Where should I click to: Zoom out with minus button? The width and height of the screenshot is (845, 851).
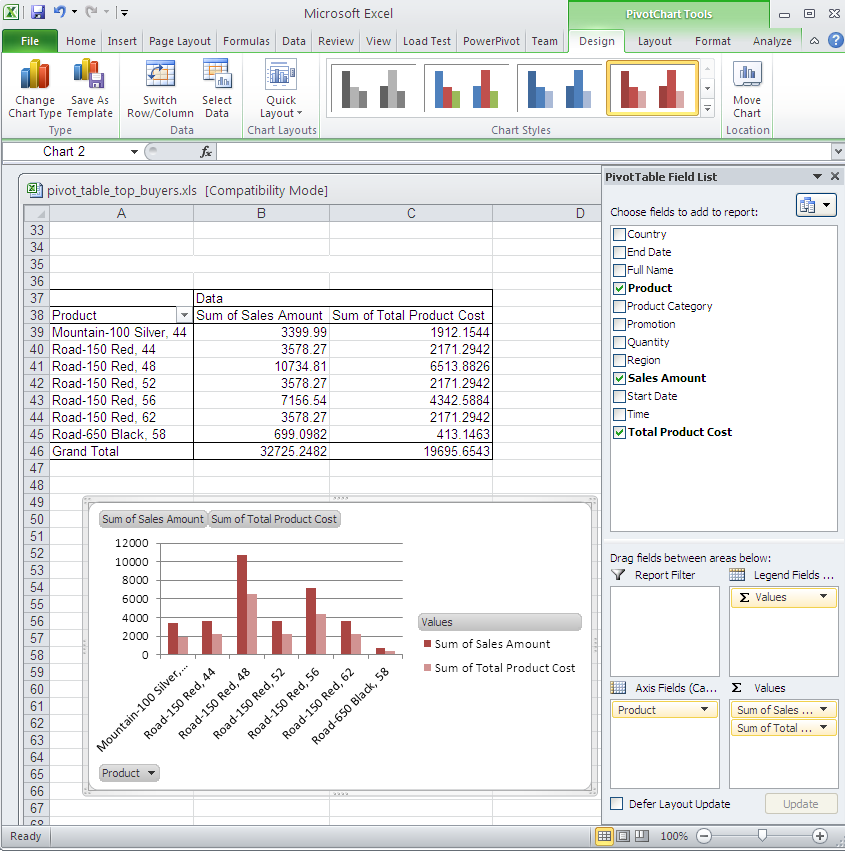704,836
